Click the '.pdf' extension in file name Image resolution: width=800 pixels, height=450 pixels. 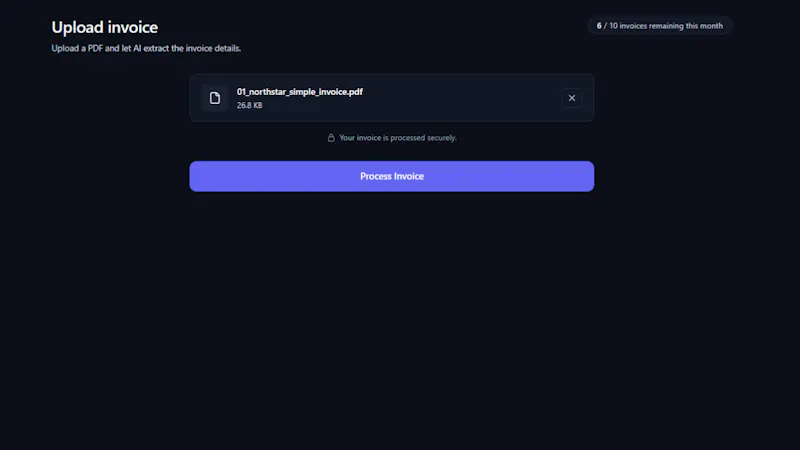coord(356,92)
